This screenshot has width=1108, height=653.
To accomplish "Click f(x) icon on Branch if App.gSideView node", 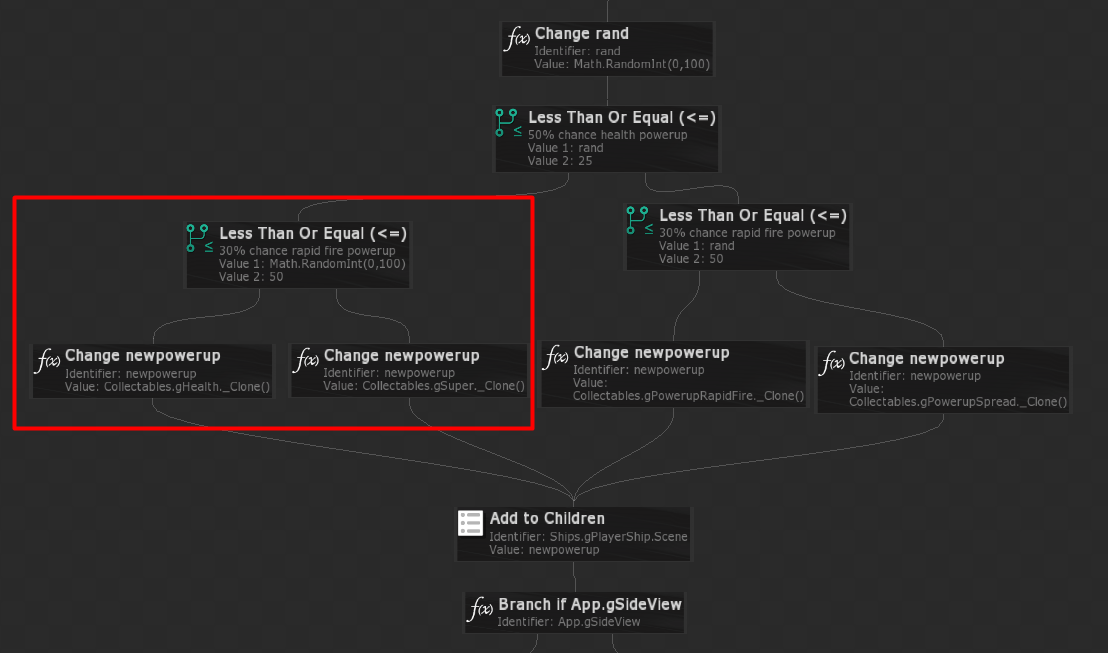I will pos(481,608).
